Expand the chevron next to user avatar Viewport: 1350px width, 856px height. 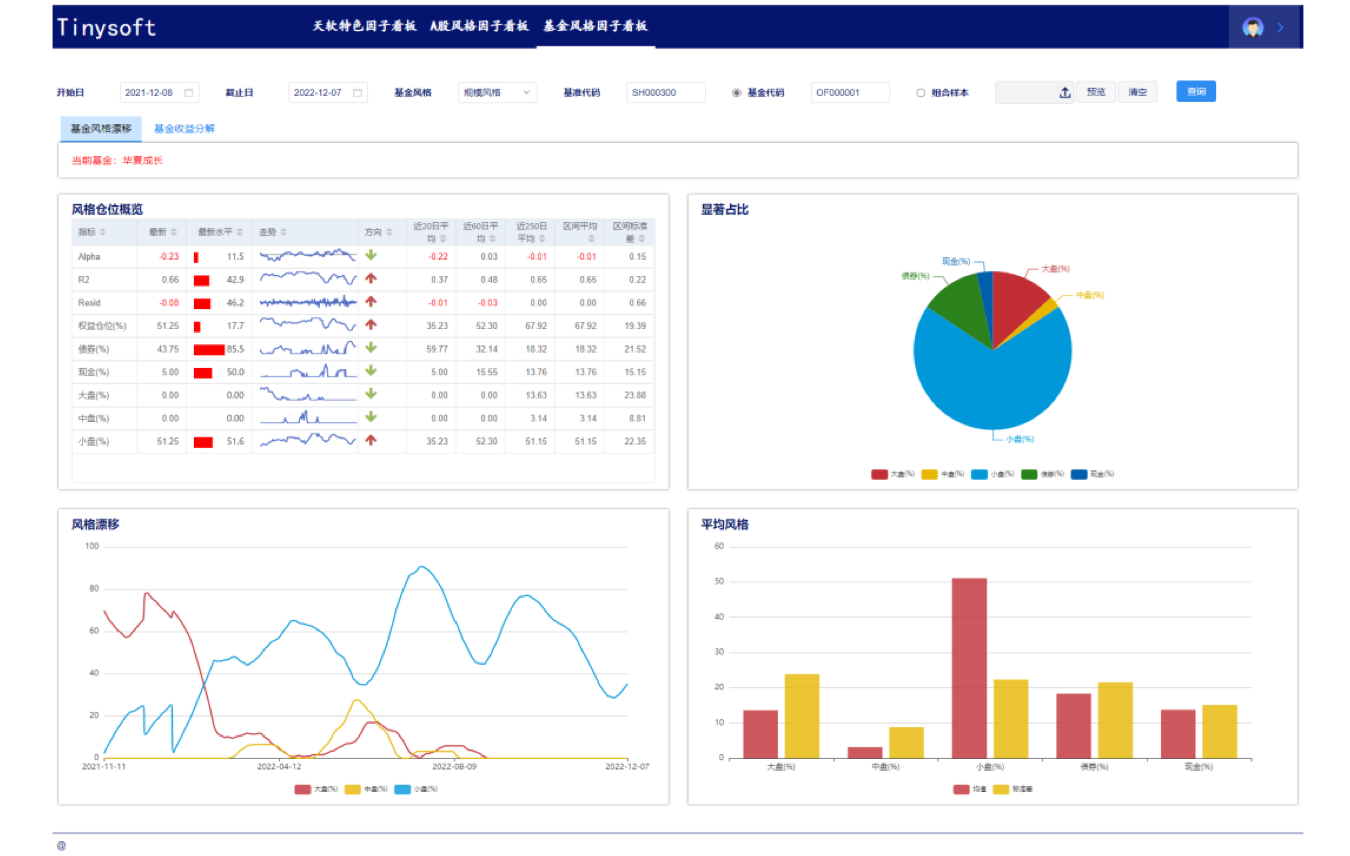[x=1281, y=27]
